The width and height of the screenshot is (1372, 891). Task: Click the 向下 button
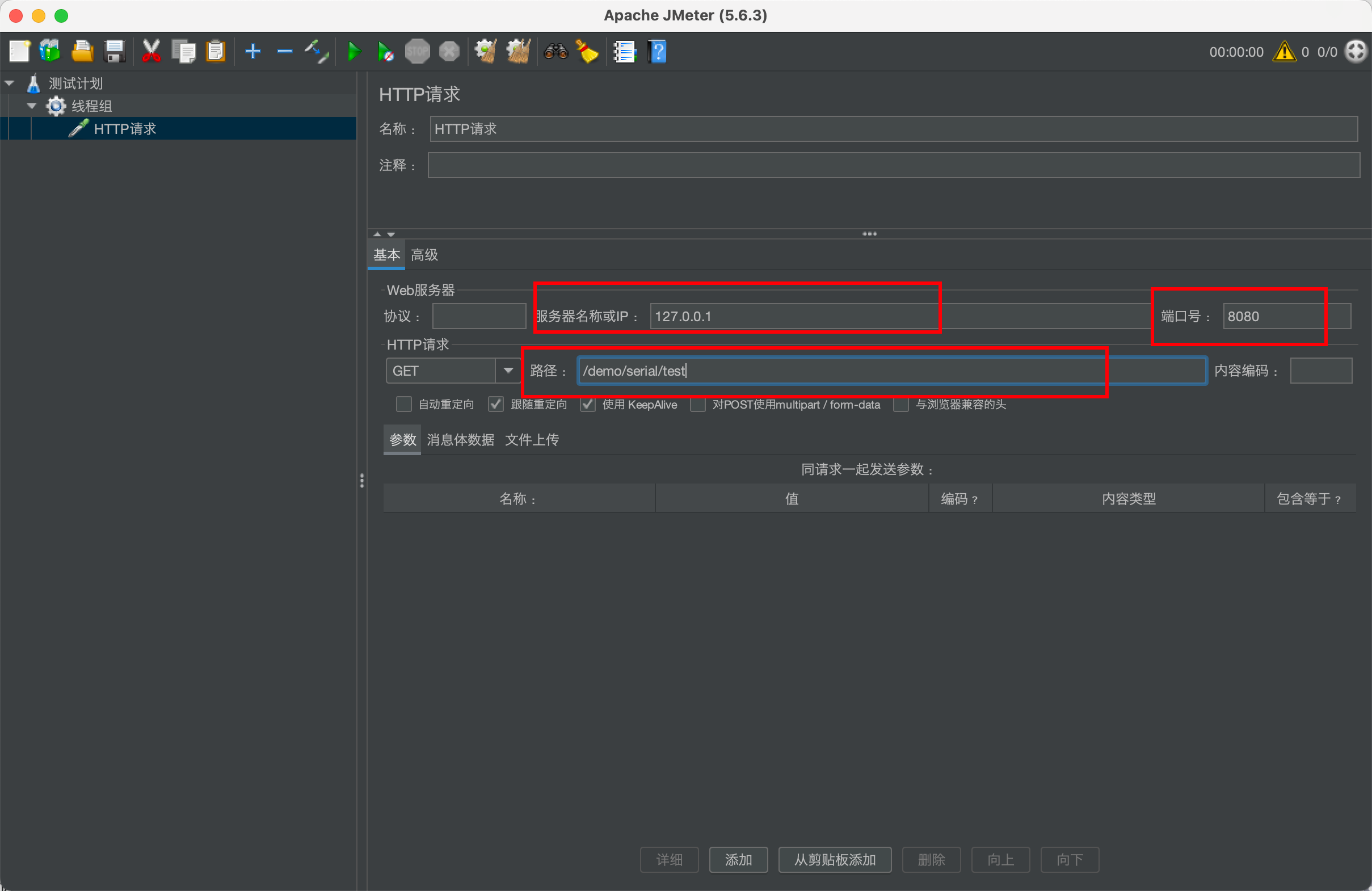(1070, 860)
